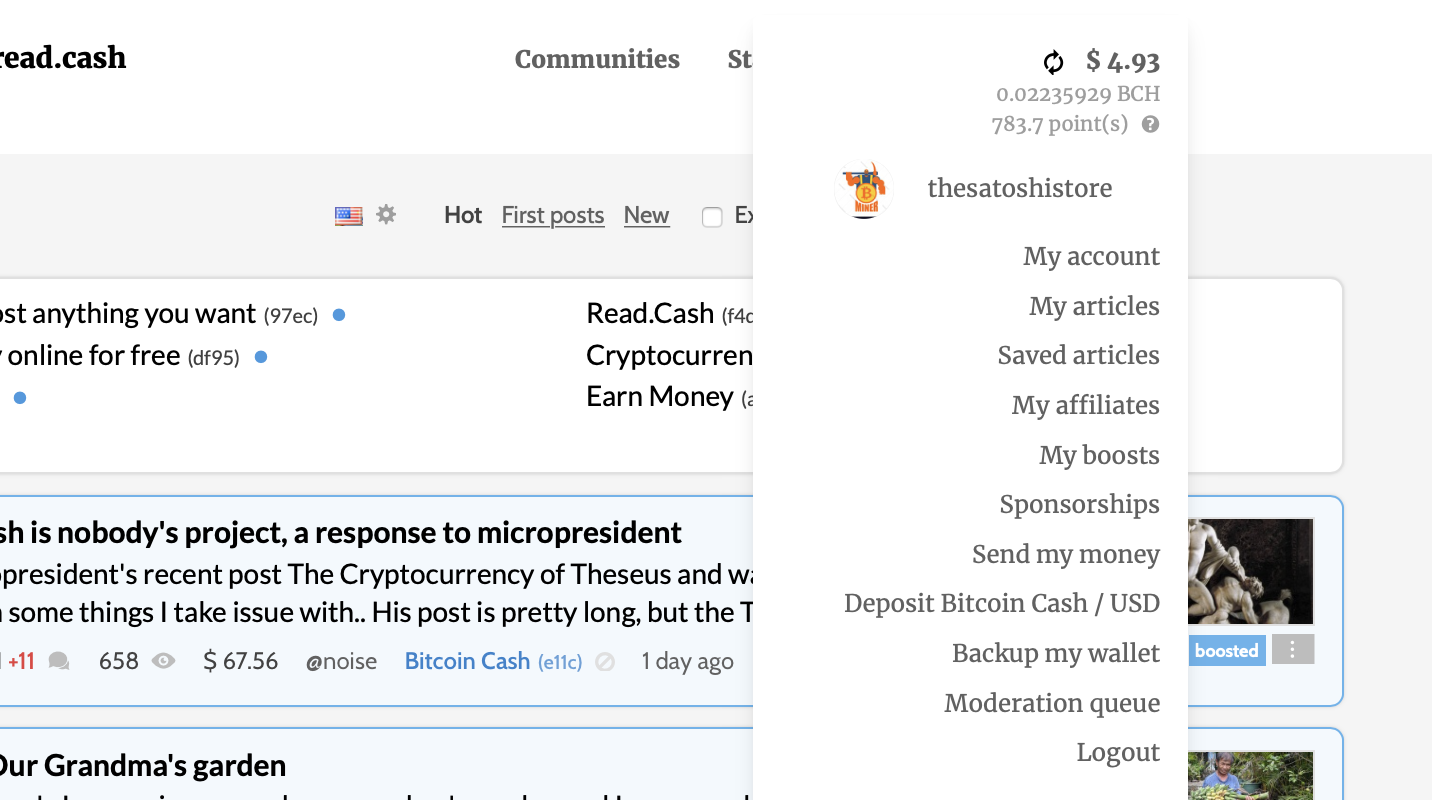1432x800 pixels.
Task: Click the eye views icon beside 658
Action: pyautogui.click(x=163, y=661)
